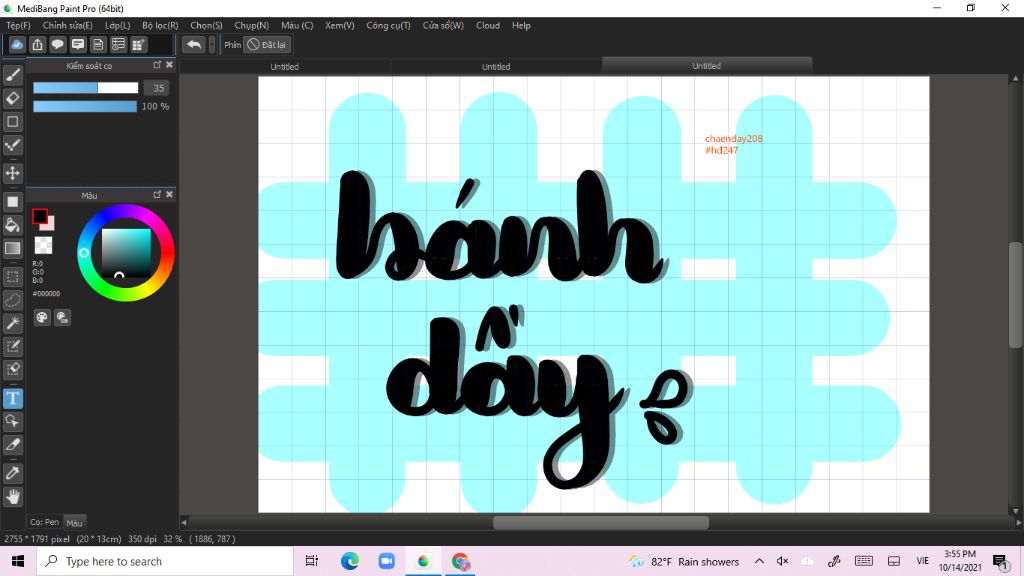
Task: Open the Cloud menu
Action: pyautogui.click(x=488, y=25)
